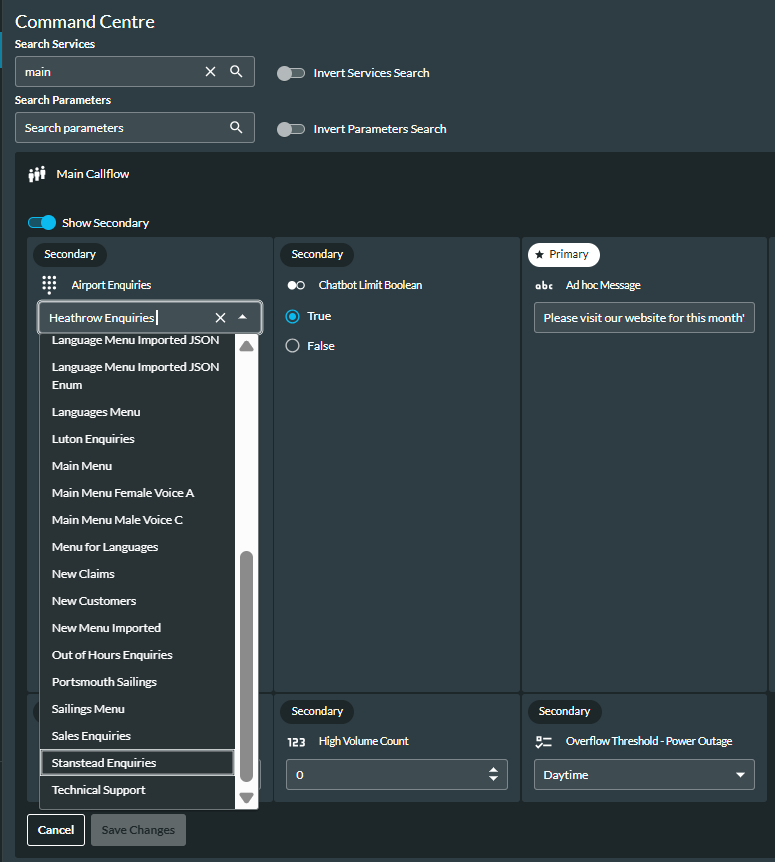
Task: Click the Overflow Threshold checklist icon
Action: [x=544, y=742]
